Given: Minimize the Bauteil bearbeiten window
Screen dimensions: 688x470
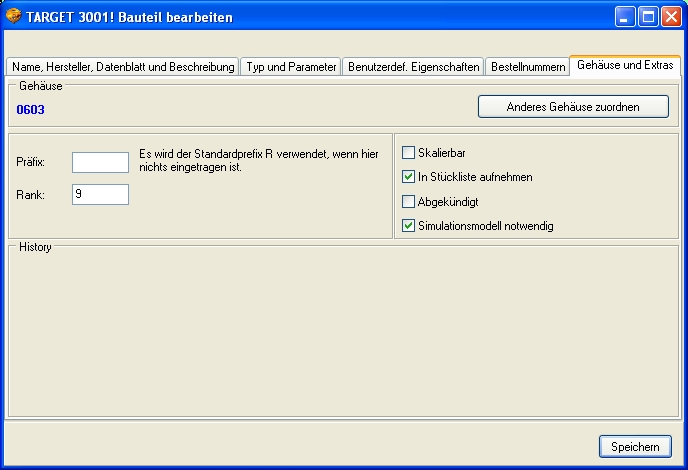Looking at the screenshot, I should tap(624, 17).
